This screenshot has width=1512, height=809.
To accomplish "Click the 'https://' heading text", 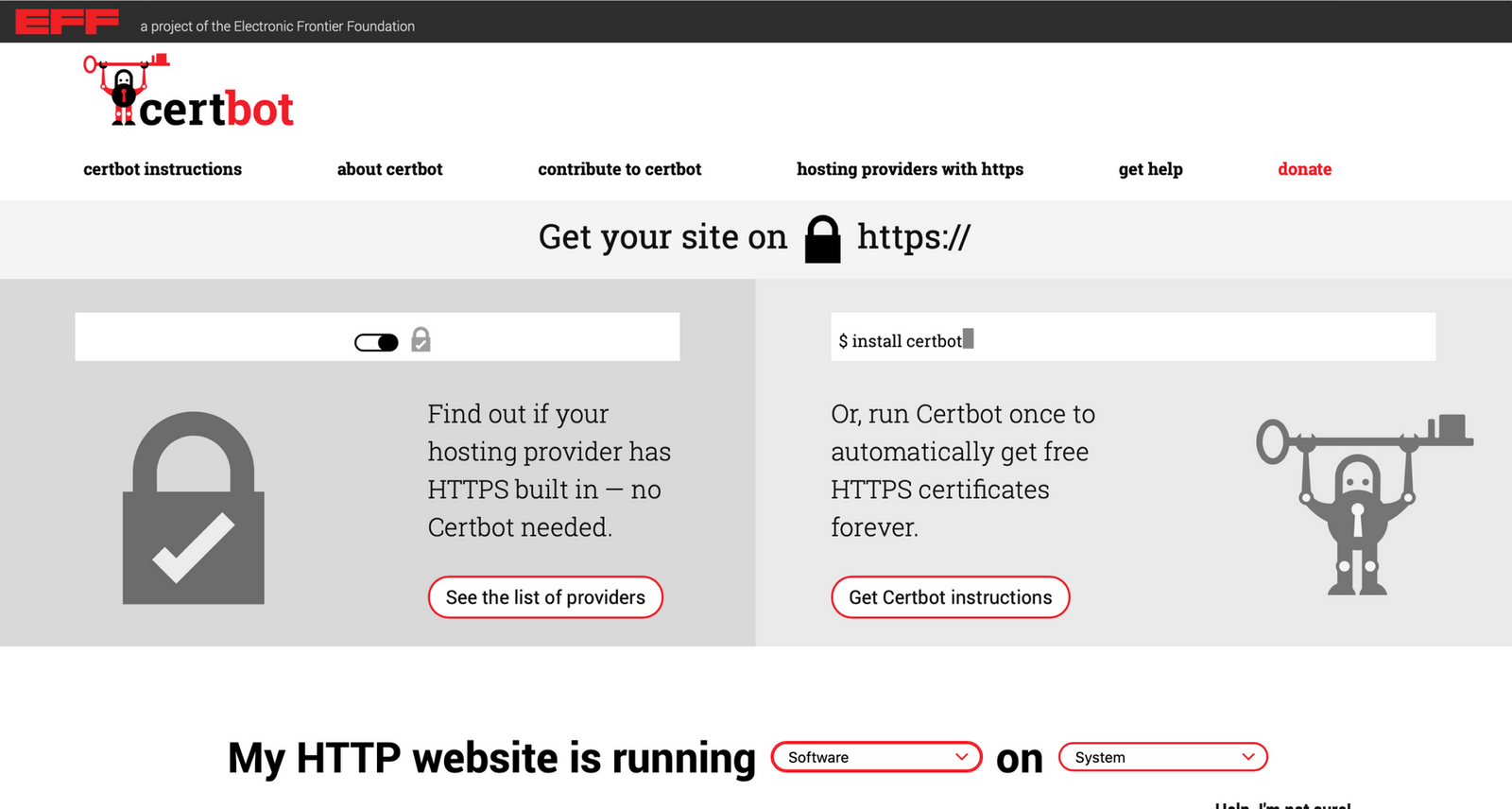I will (914, 237).
